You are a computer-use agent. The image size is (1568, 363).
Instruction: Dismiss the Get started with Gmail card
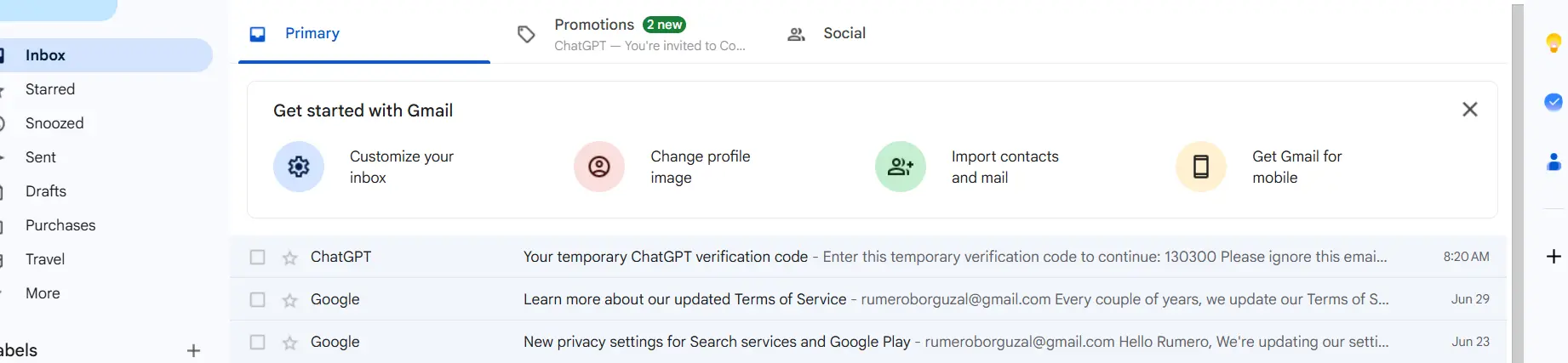1470,110
